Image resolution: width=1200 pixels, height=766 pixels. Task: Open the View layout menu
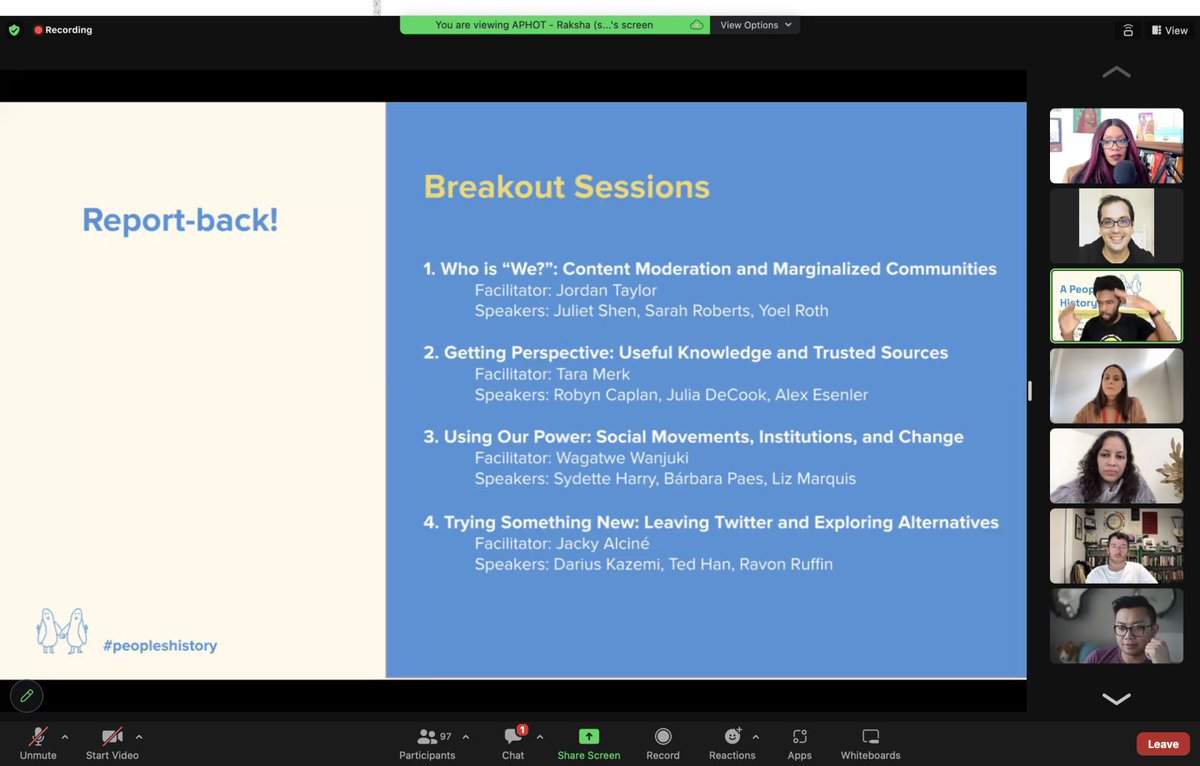1169,30
